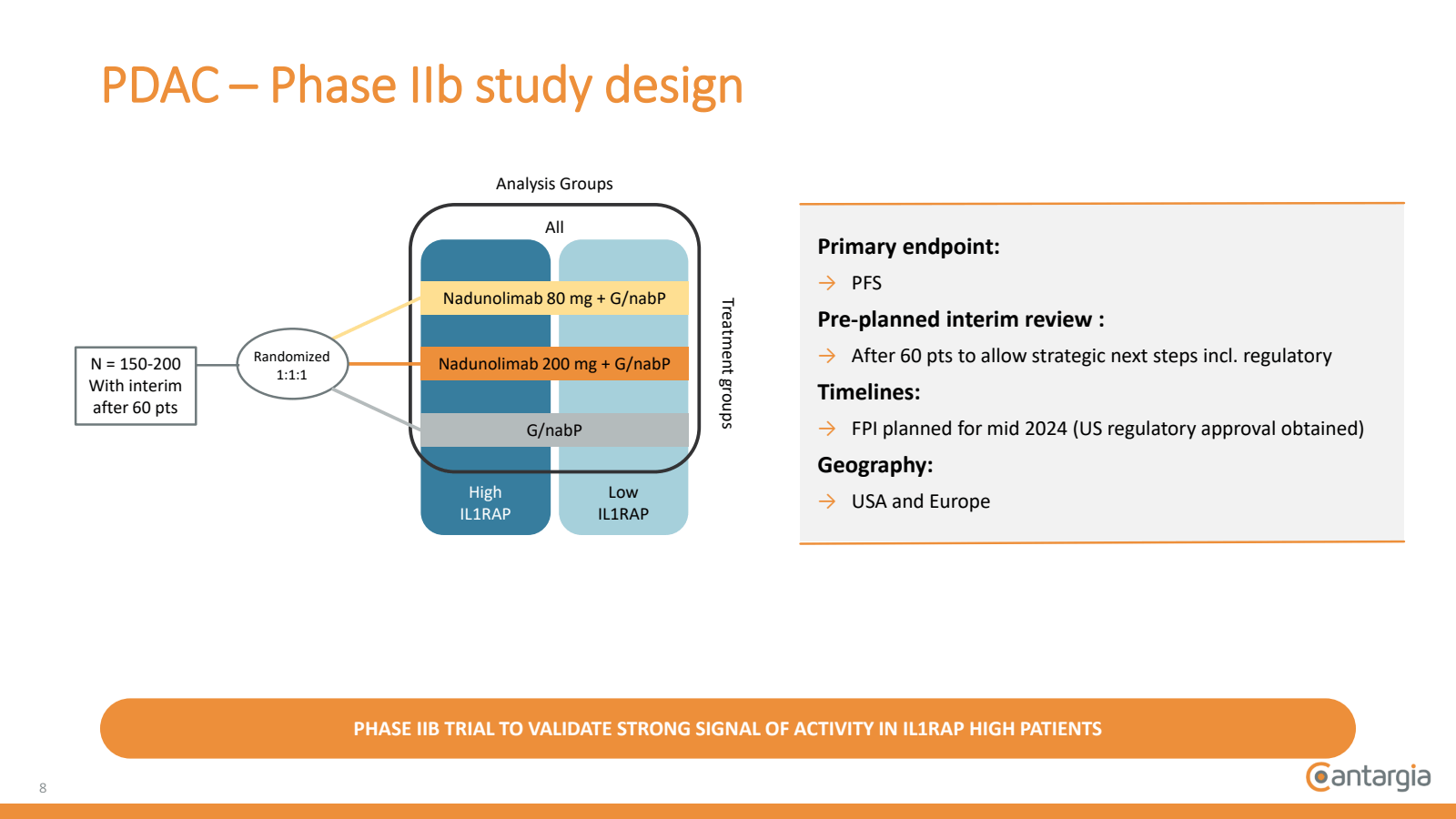Click the 'Low IL1RAP' label
Viewport: 1456px width, 819px height.
[623, 503]
